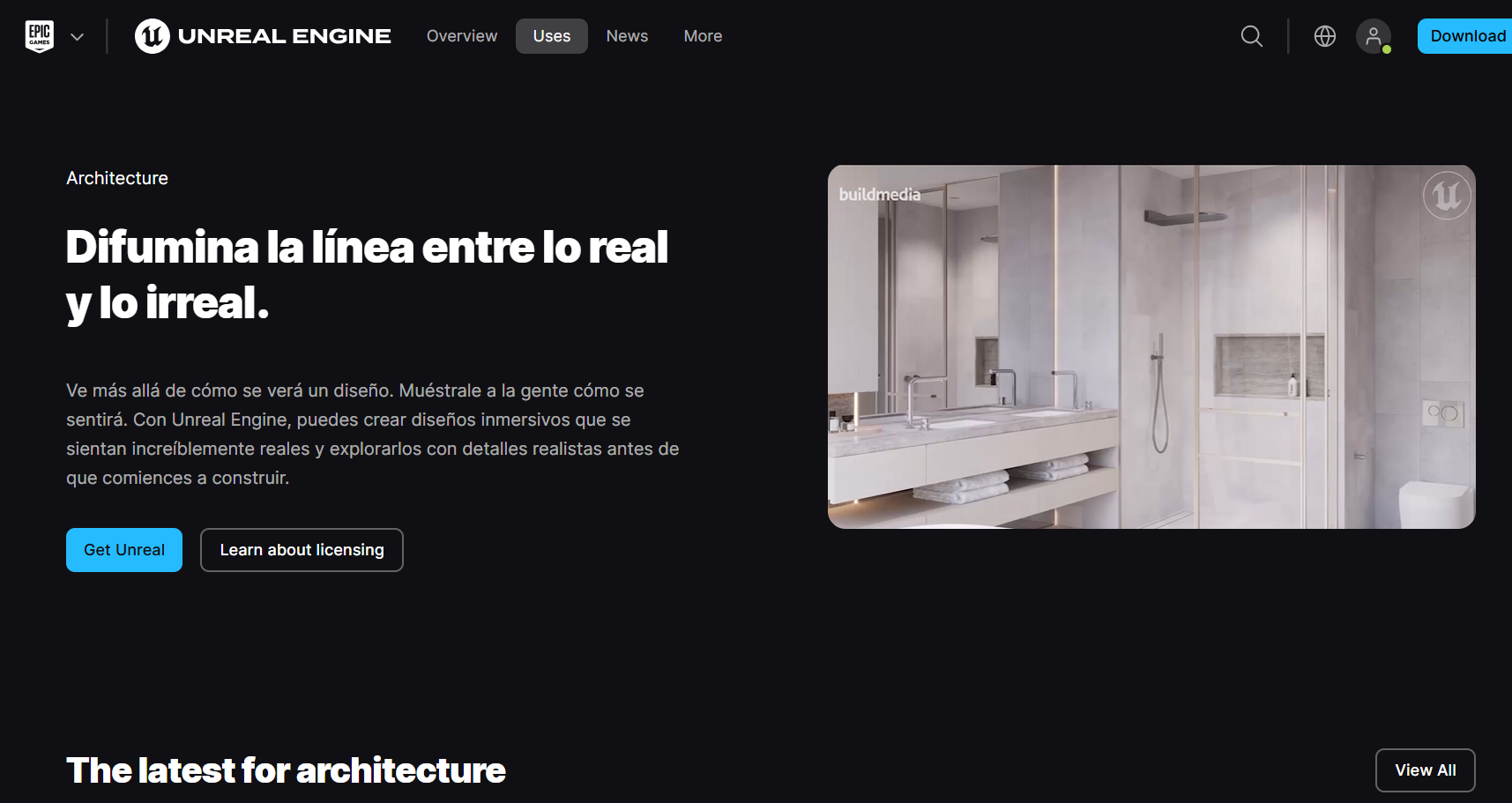Click the Unreal Engine circular logo
This screenshot has height=803, width=1512.
click(153, 36)
